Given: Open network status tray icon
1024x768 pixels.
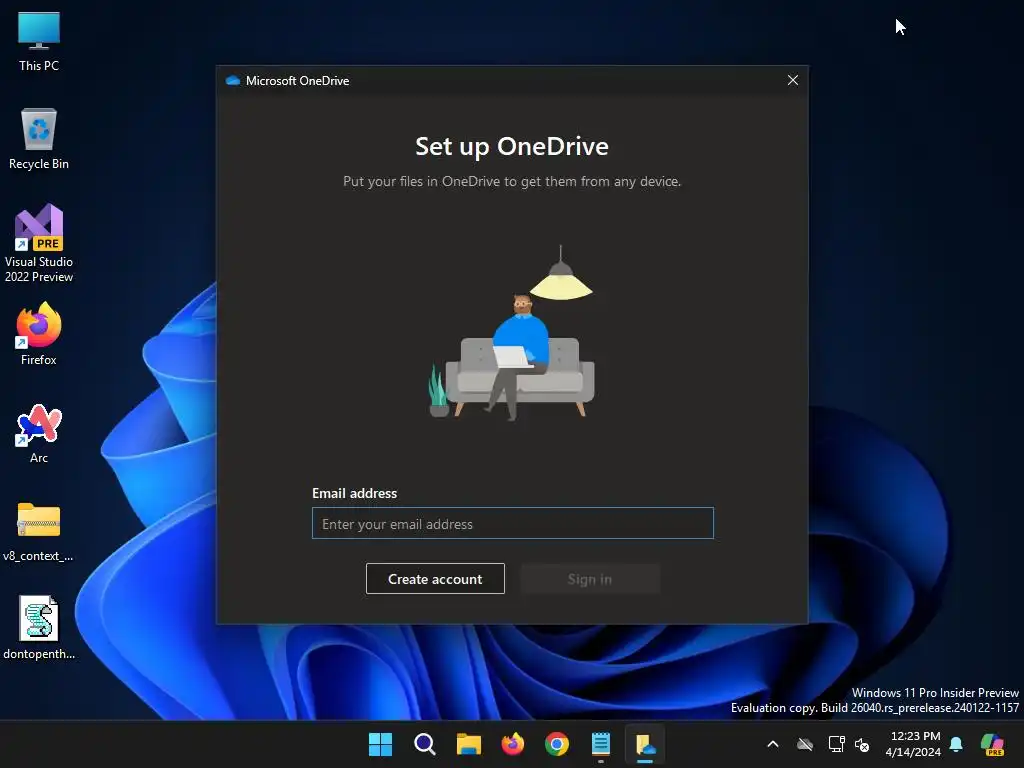Looking at the screenshot, I should [x=837, y=744].
